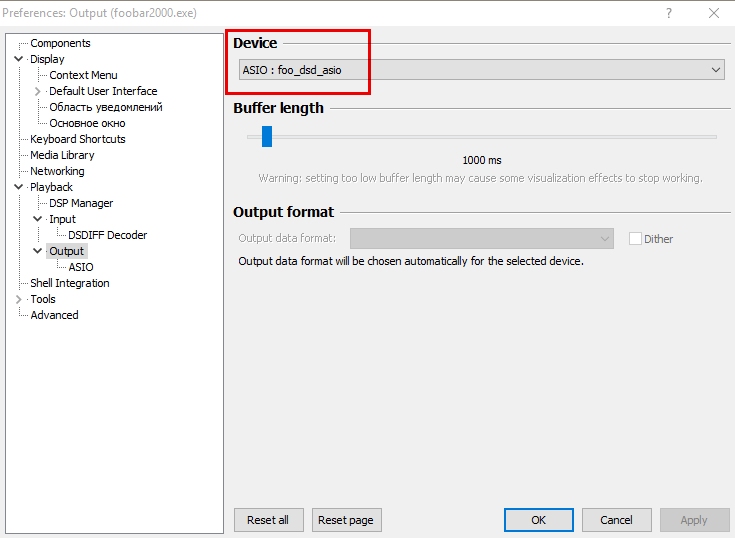Select Components in the preferences tree
The image size is (735, 538).
tap(60, 43)
